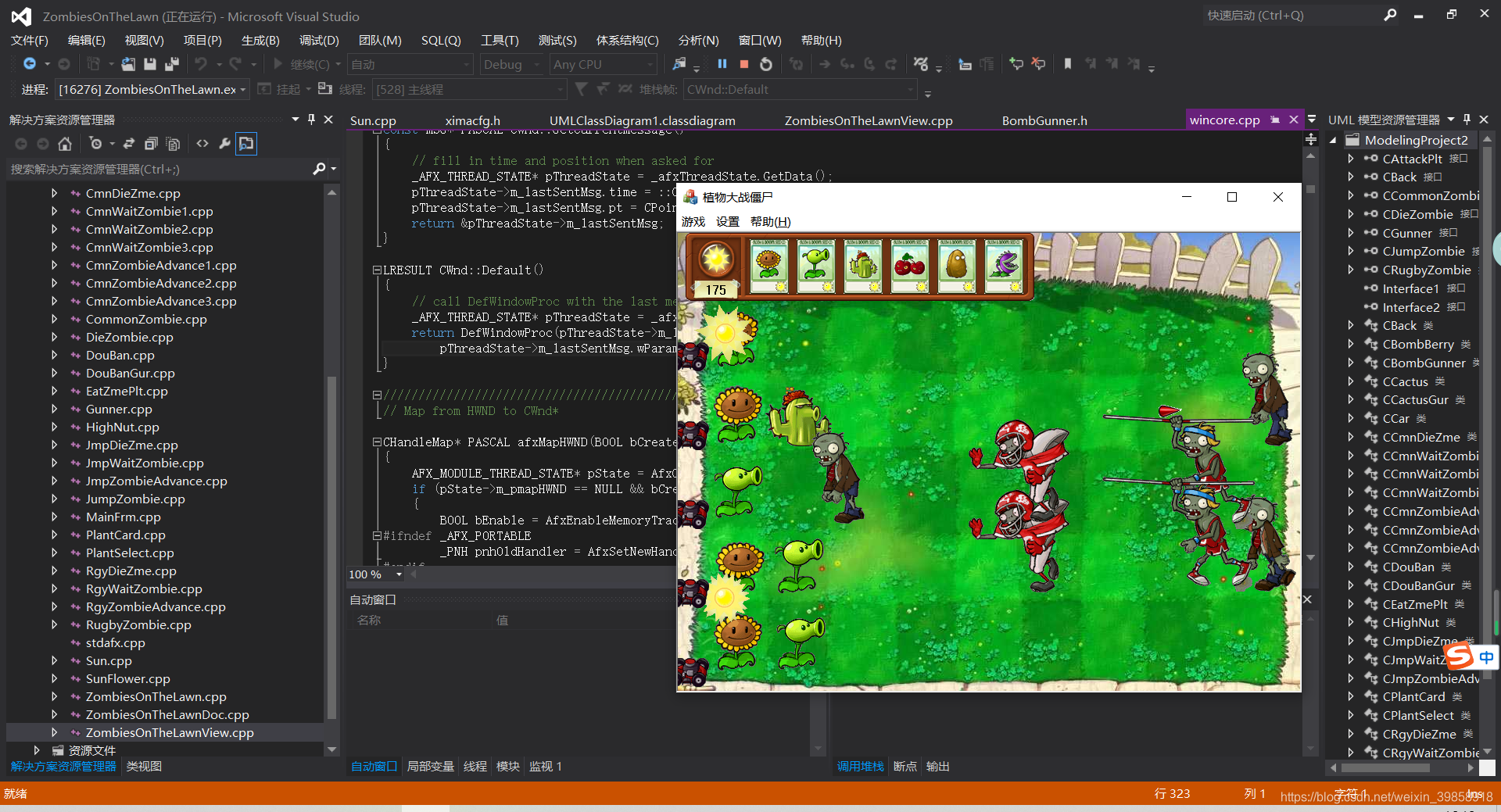Collapse the CWnd::Default function fold box
Screen dimensions: 1501x812
(x=377, y=270)
